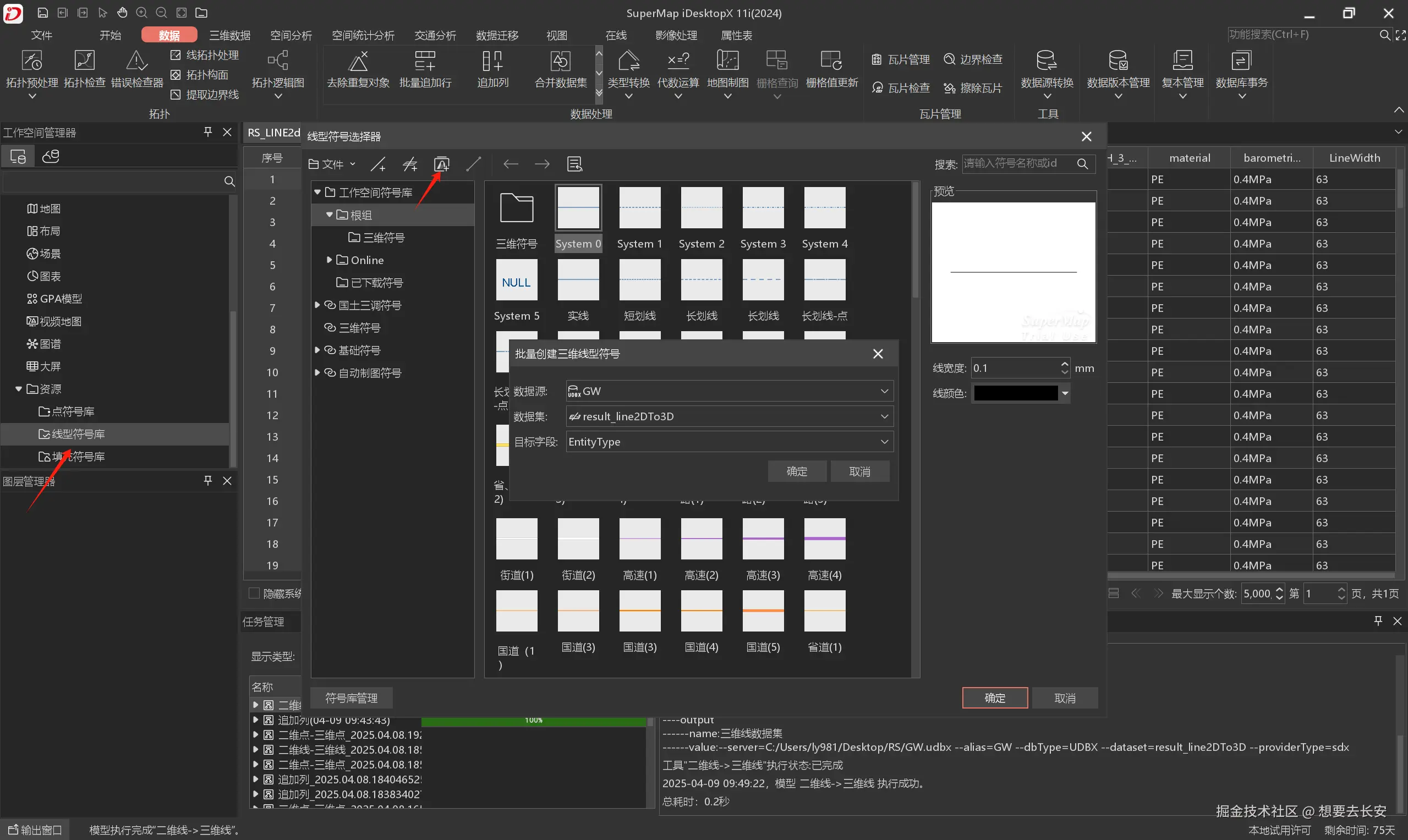Image resolution: width=1408 pixels, height=840 pixels.
Task: Click 确定 in the line symbol selector
Action: (x=995, y=698)
